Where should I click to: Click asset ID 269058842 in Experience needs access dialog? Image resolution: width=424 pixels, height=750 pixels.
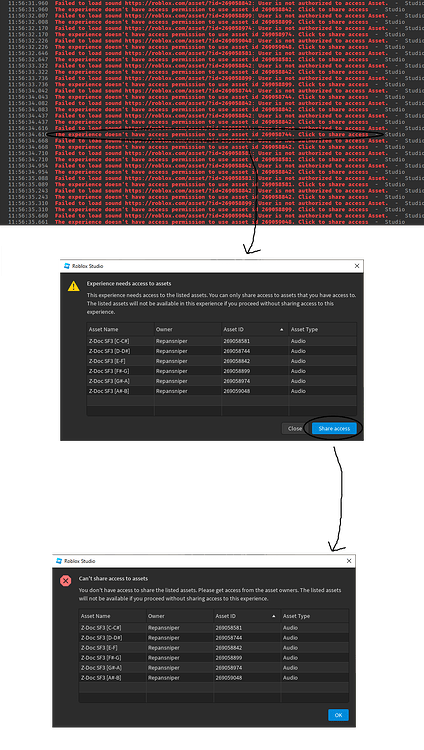tap(236, 361)
